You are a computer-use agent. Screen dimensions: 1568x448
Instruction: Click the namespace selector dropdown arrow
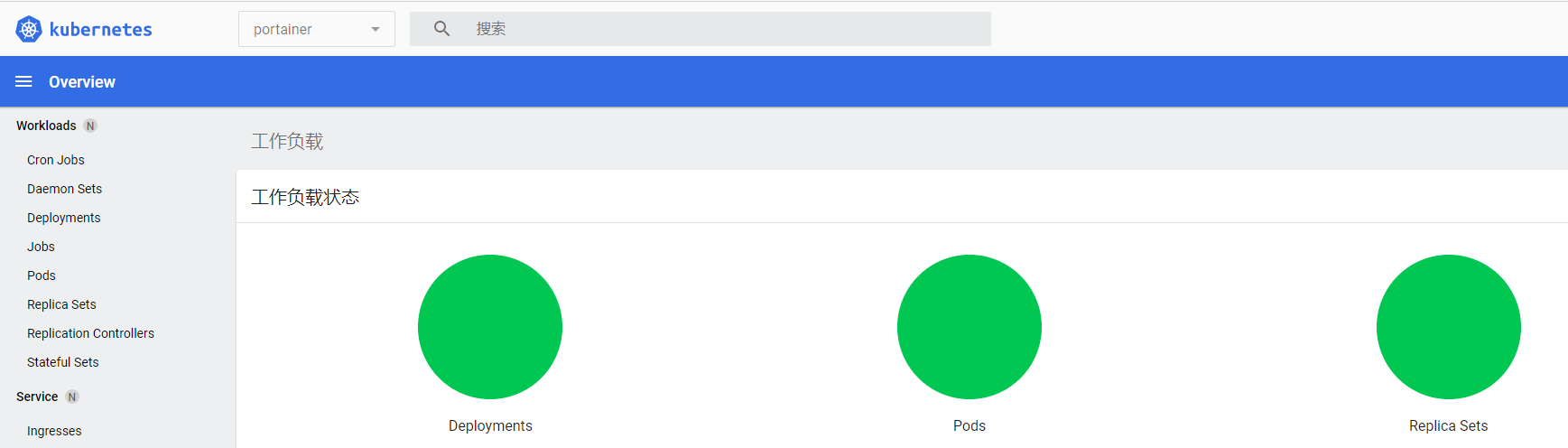pos(376,29)
